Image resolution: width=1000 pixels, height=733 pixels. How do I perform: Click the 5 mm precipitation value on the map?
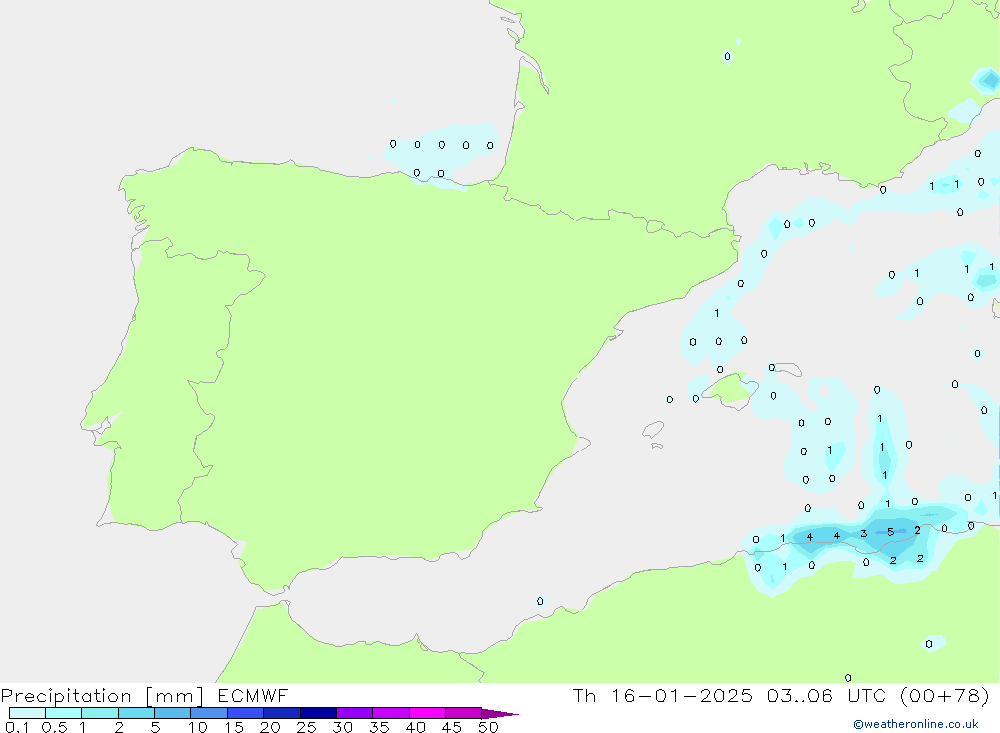[x=890, y=532]
